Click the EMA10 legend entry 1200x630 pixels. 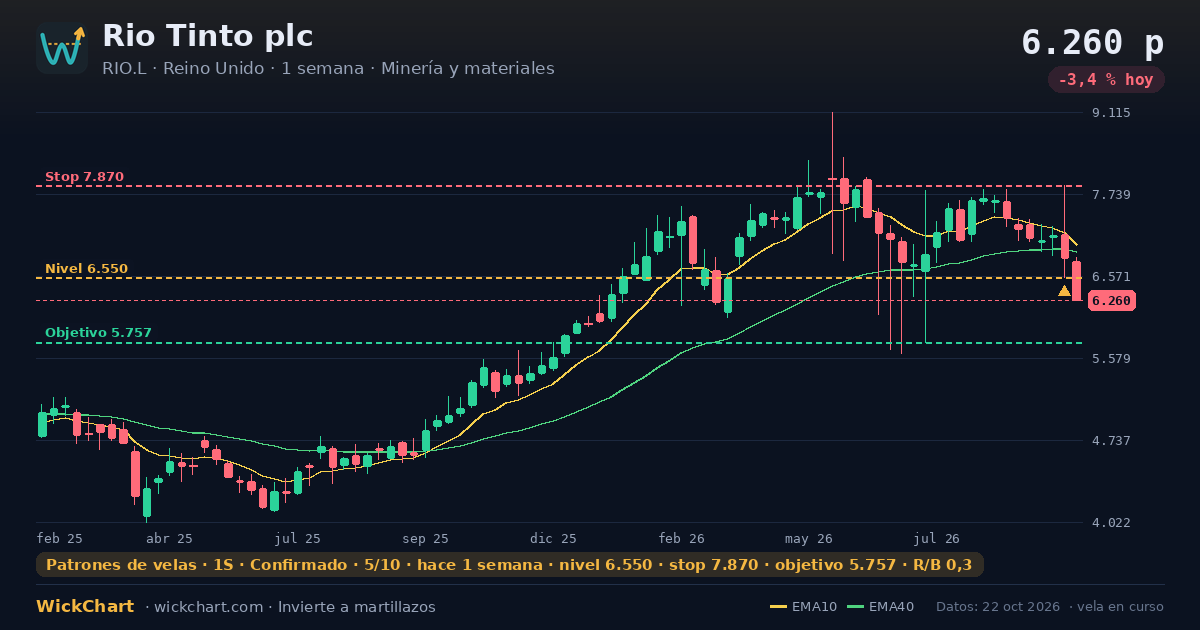[804, 607]
